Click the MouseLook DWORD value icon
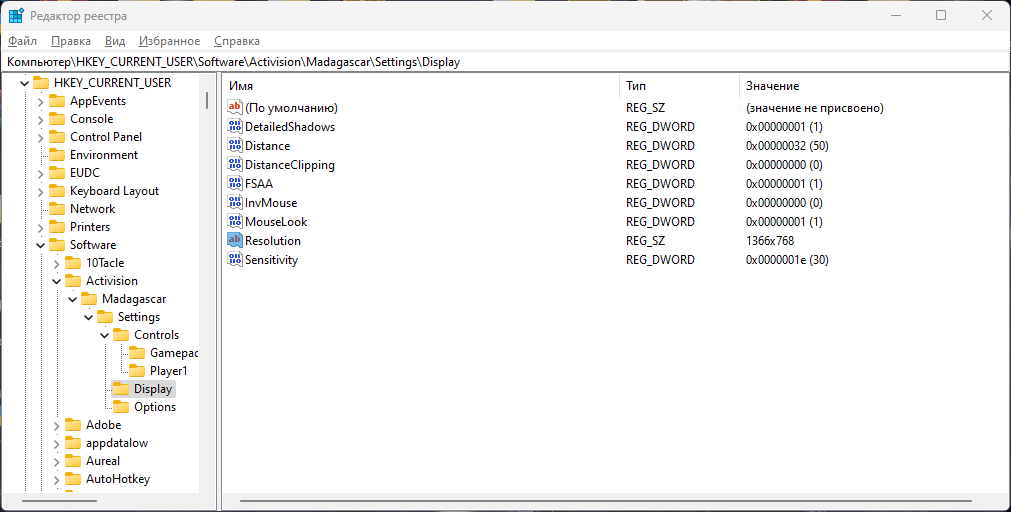This screenshot has width=1011, height=512. pos(235,222)
